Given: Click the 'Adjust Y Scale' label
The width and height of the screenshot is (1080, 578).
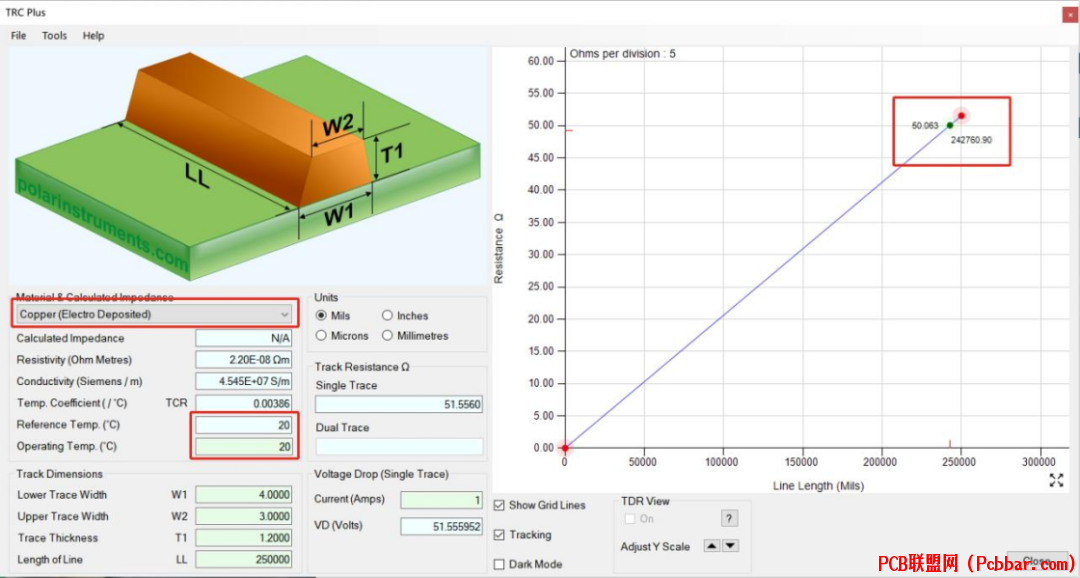Looking at the screenshot, I should pyautogui.click(x=655, y=546).
